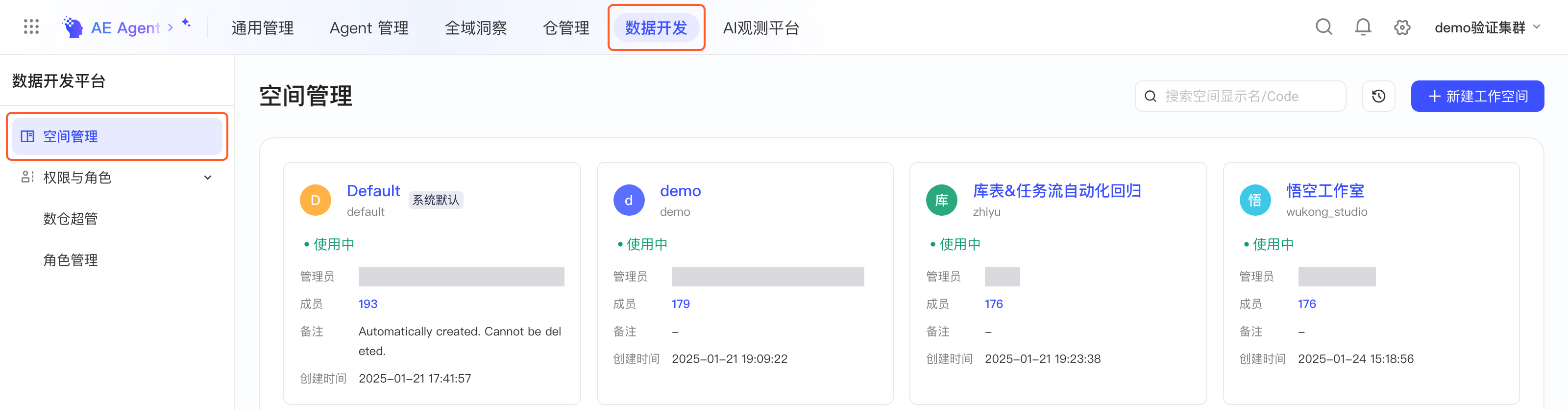Open the Default workspace link

coord(373,191)
